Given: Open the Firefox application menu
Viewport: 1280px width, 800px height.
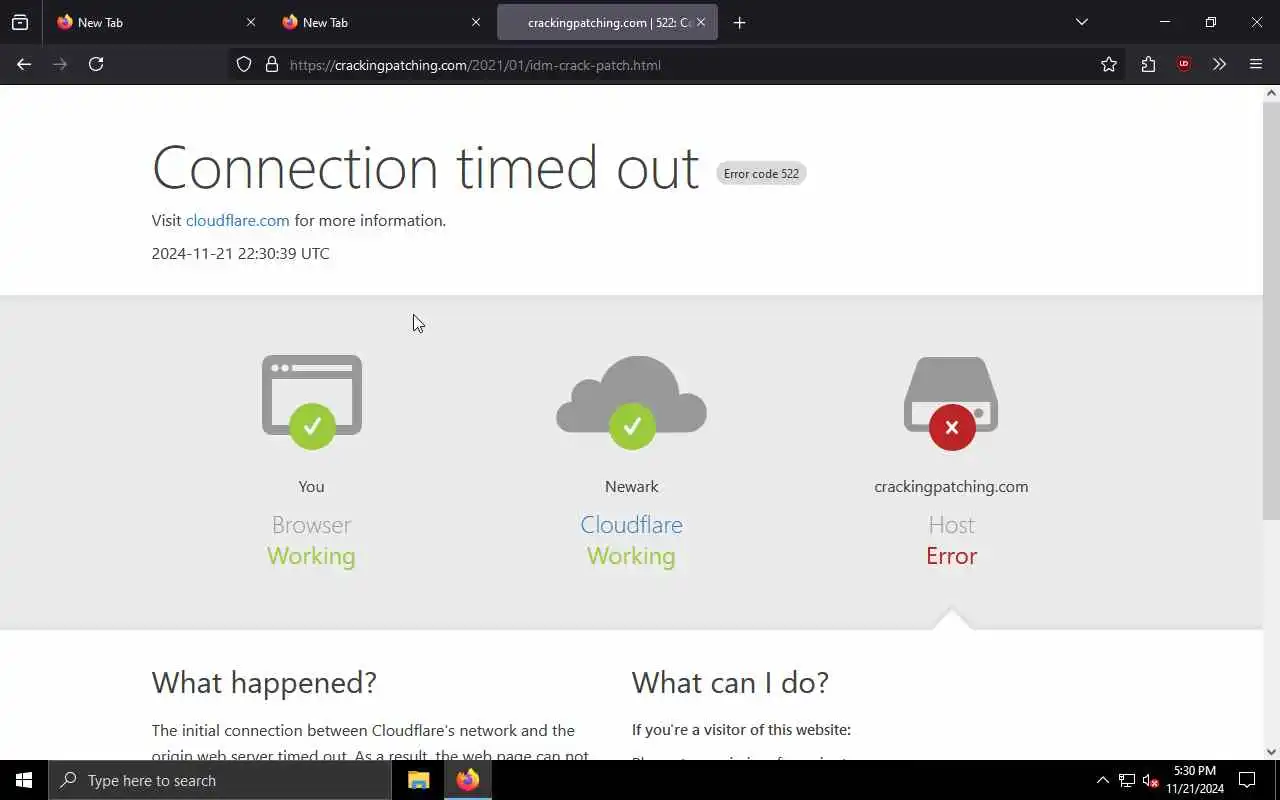Looking at the screenshot, I should (1256, 65).
